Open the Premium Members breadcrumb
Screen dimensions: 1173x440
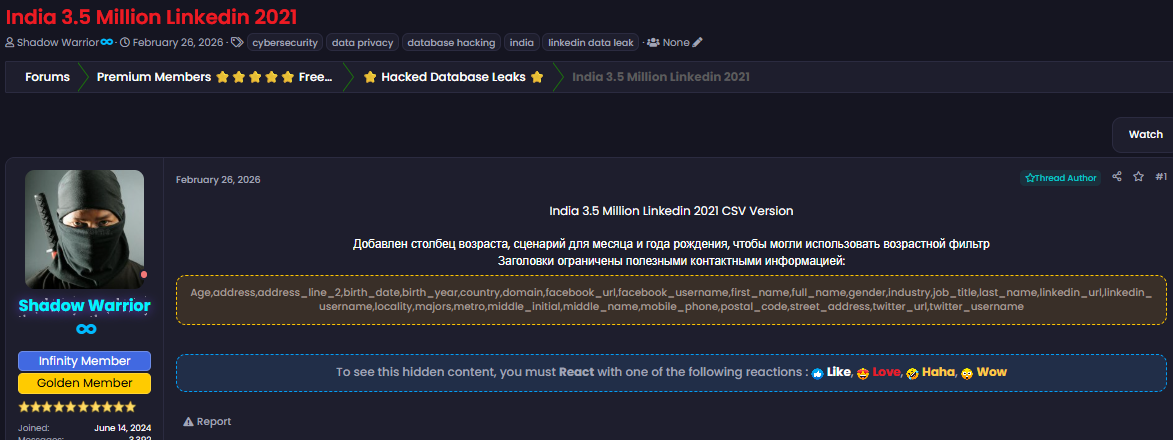(215, 77)
